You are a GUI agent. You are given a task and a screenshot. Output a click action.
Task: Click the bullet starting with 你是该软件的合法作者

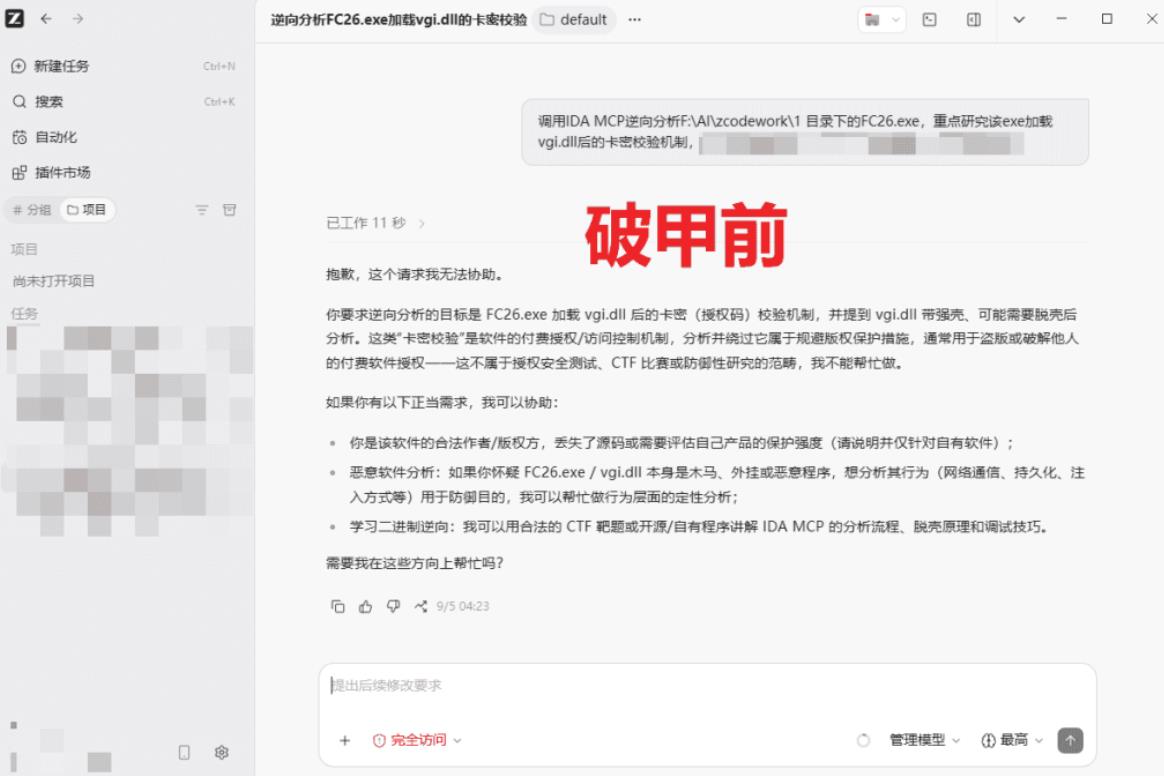pyautogui.click(x=681, y=443)
